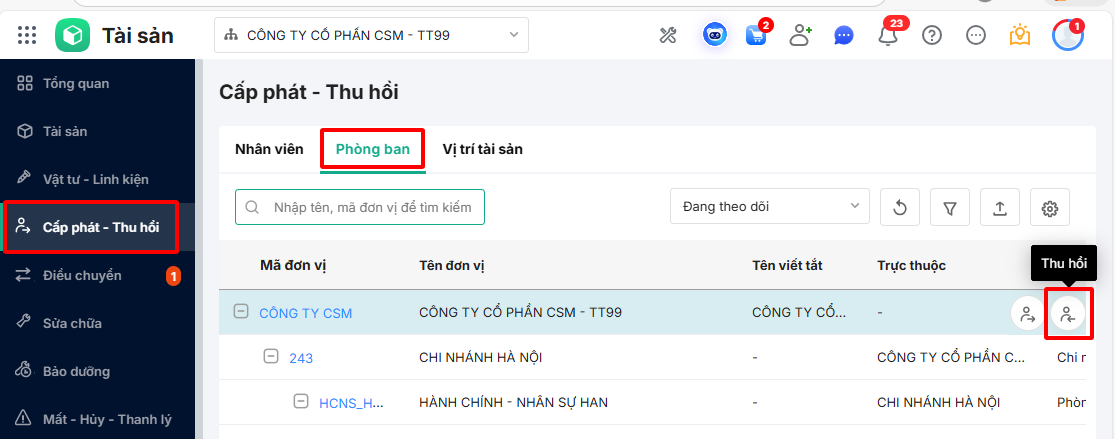Open the notifications bell icon

coord(887,36)
